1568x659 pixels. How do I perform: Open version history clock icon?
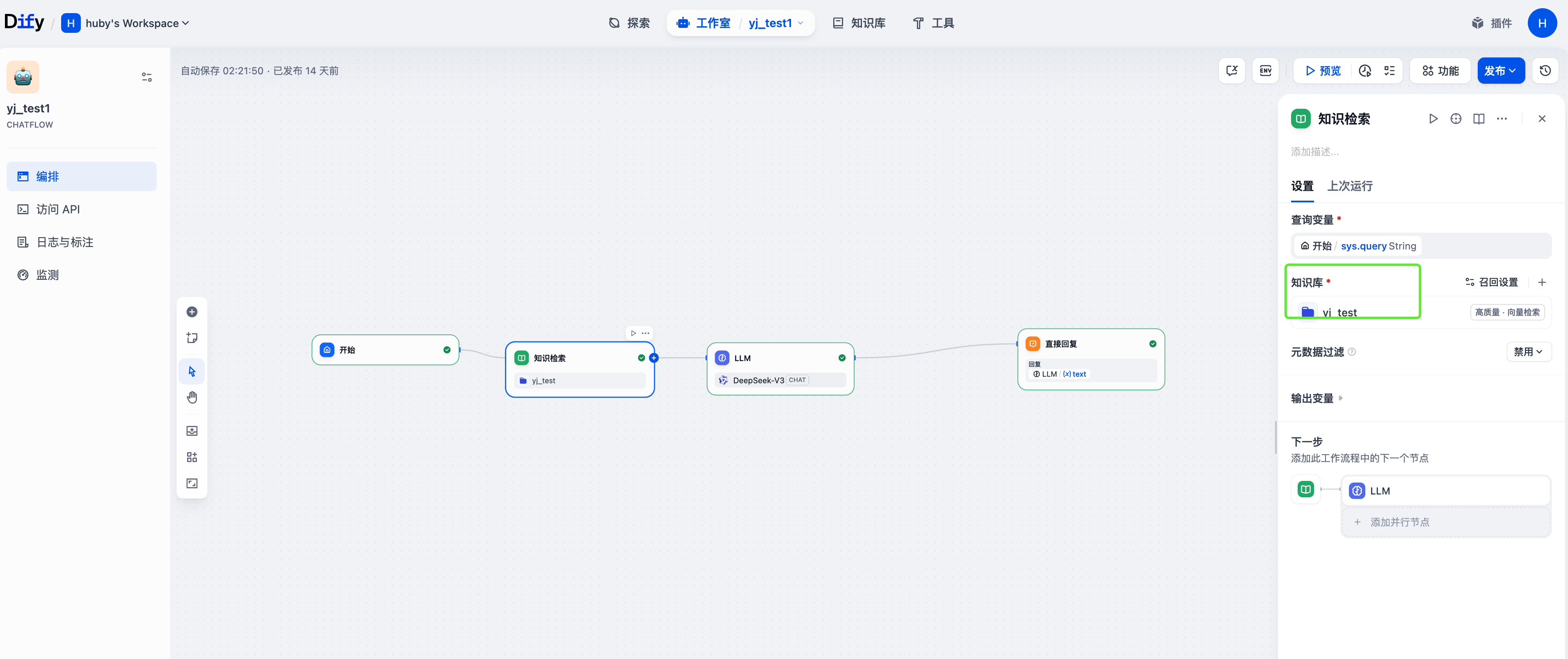[1545, 71]
